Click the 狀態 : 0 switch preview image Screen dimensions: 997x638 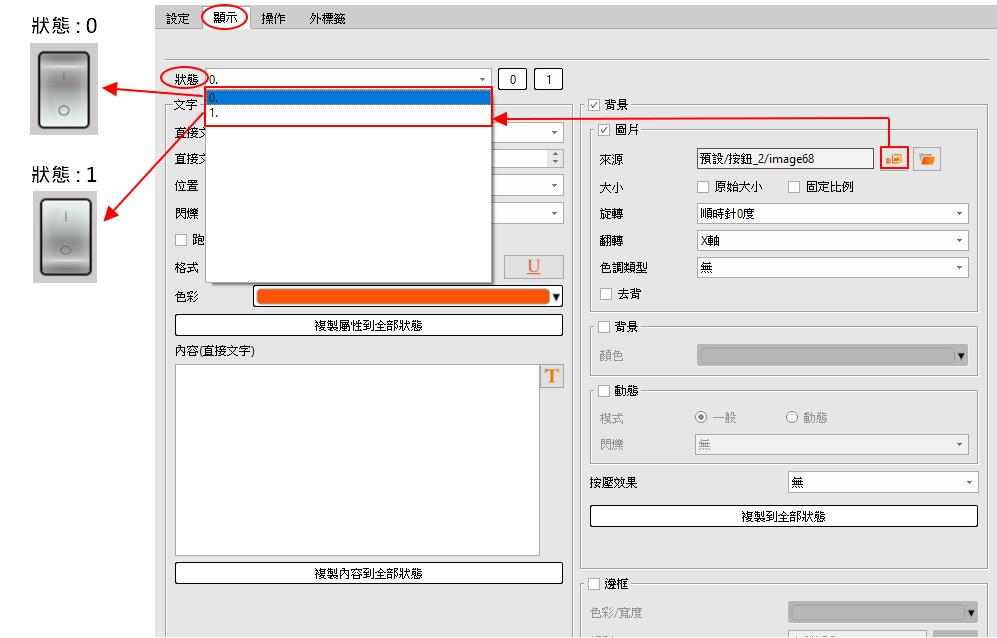(x=64, y=88)
